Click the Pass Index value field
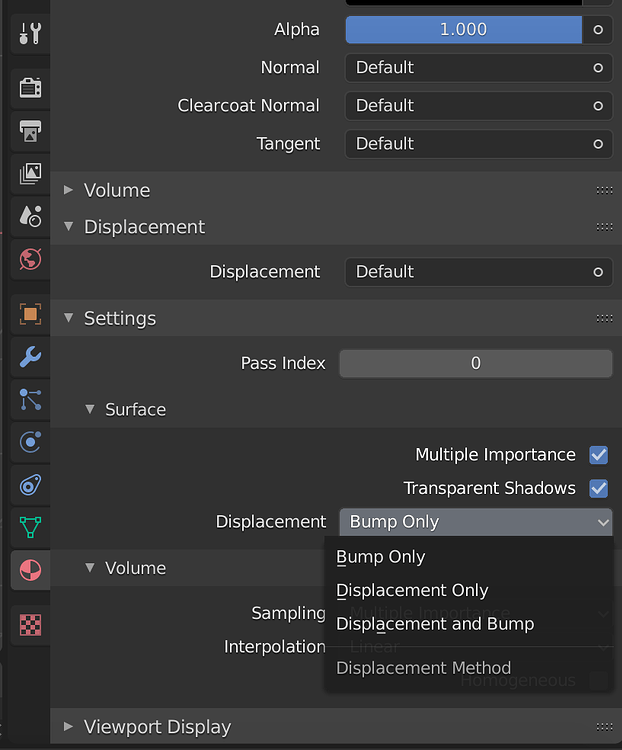Viewport: 622px width, 750px height. point(476,364)
